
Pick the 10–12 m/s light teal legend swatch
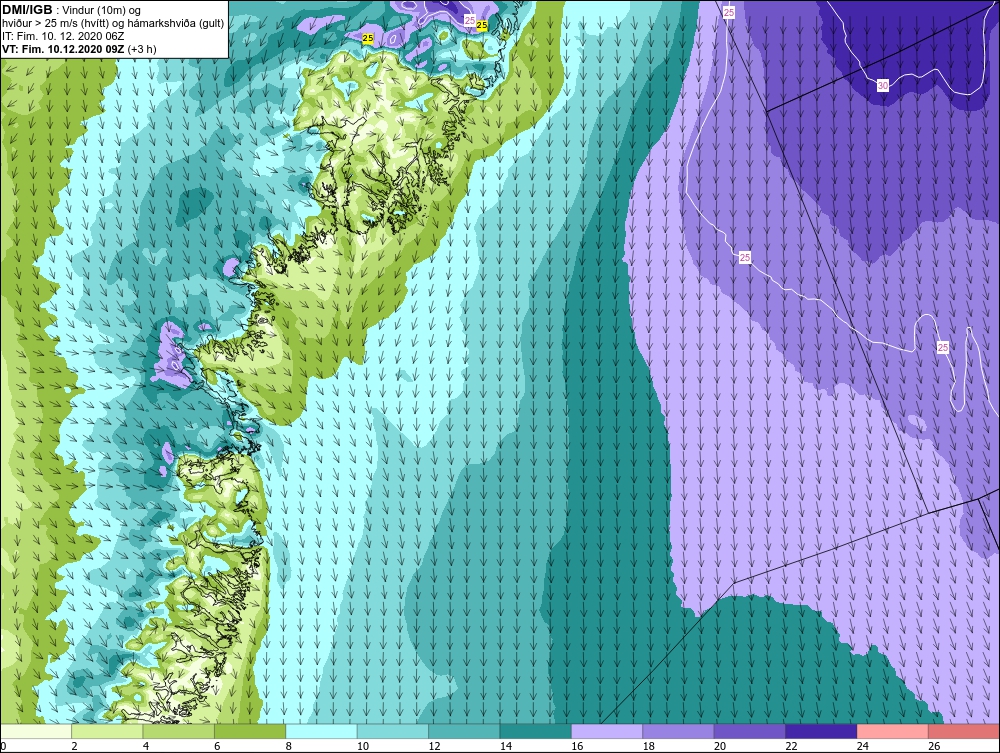(x=393, y=731)
